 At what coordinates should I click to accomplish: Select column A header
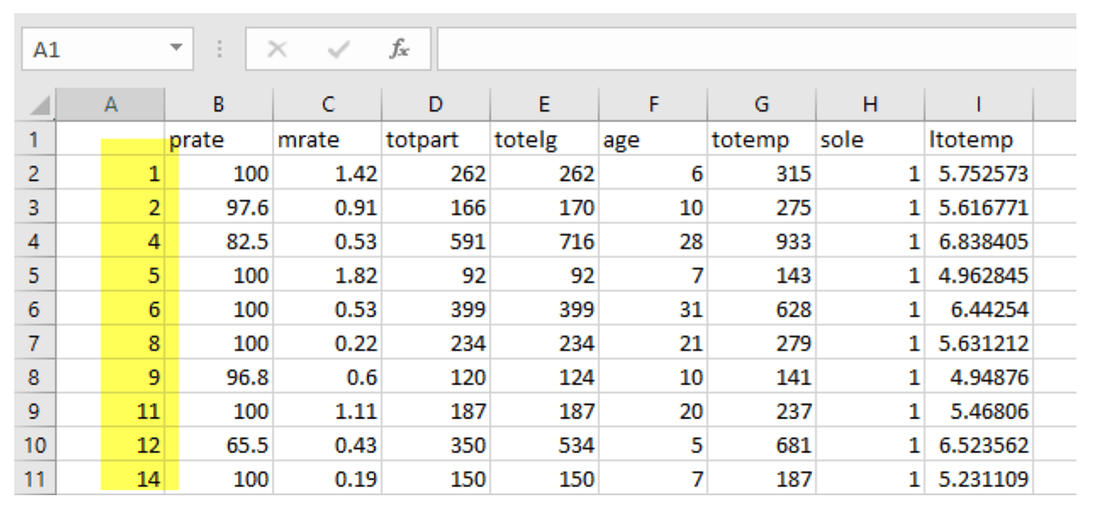(111, 104)
